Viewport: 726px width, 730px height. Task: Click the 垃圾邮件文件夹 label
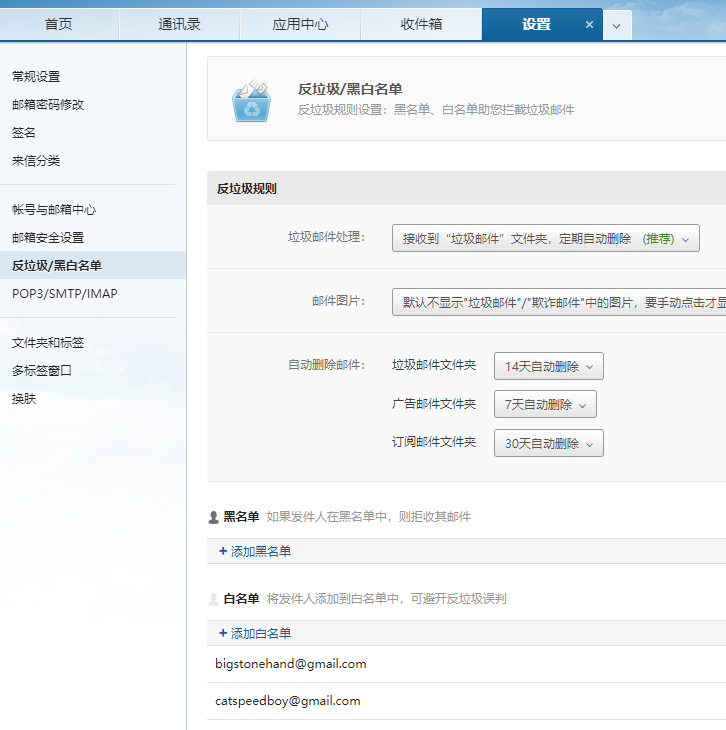434,365
